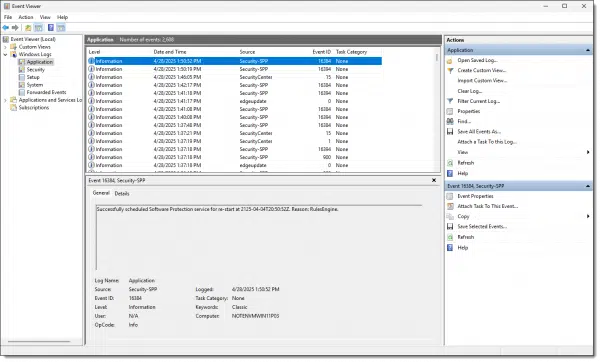Image resolution: width=600 pixels, height=362 pixels.
Task: Click the Event Viewer (Local) root icon
Action: (6, 39)
